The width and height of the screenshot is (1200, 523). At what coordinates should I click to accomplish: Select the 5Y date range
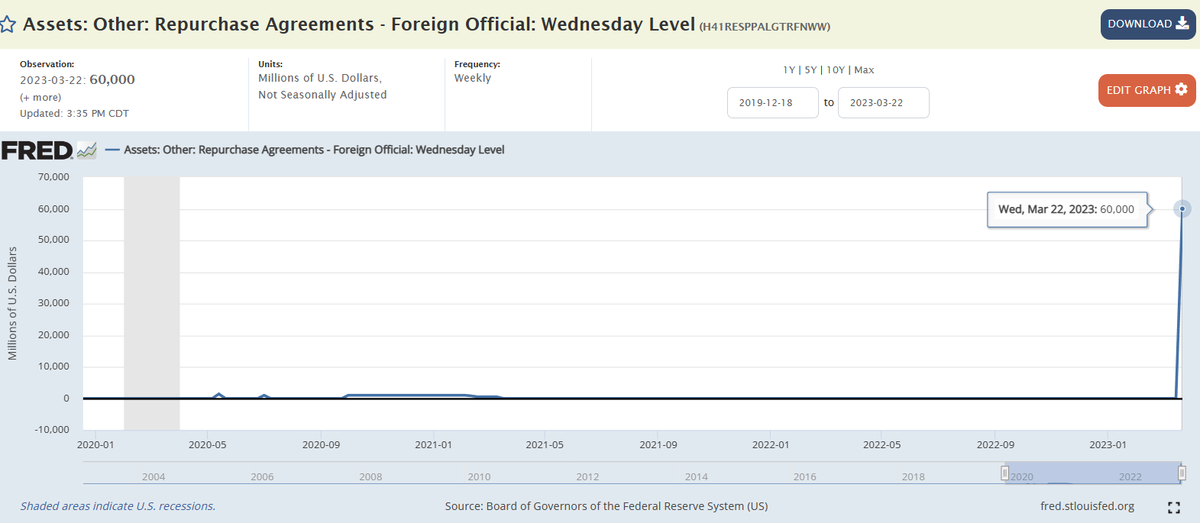[x=812, y=70]
